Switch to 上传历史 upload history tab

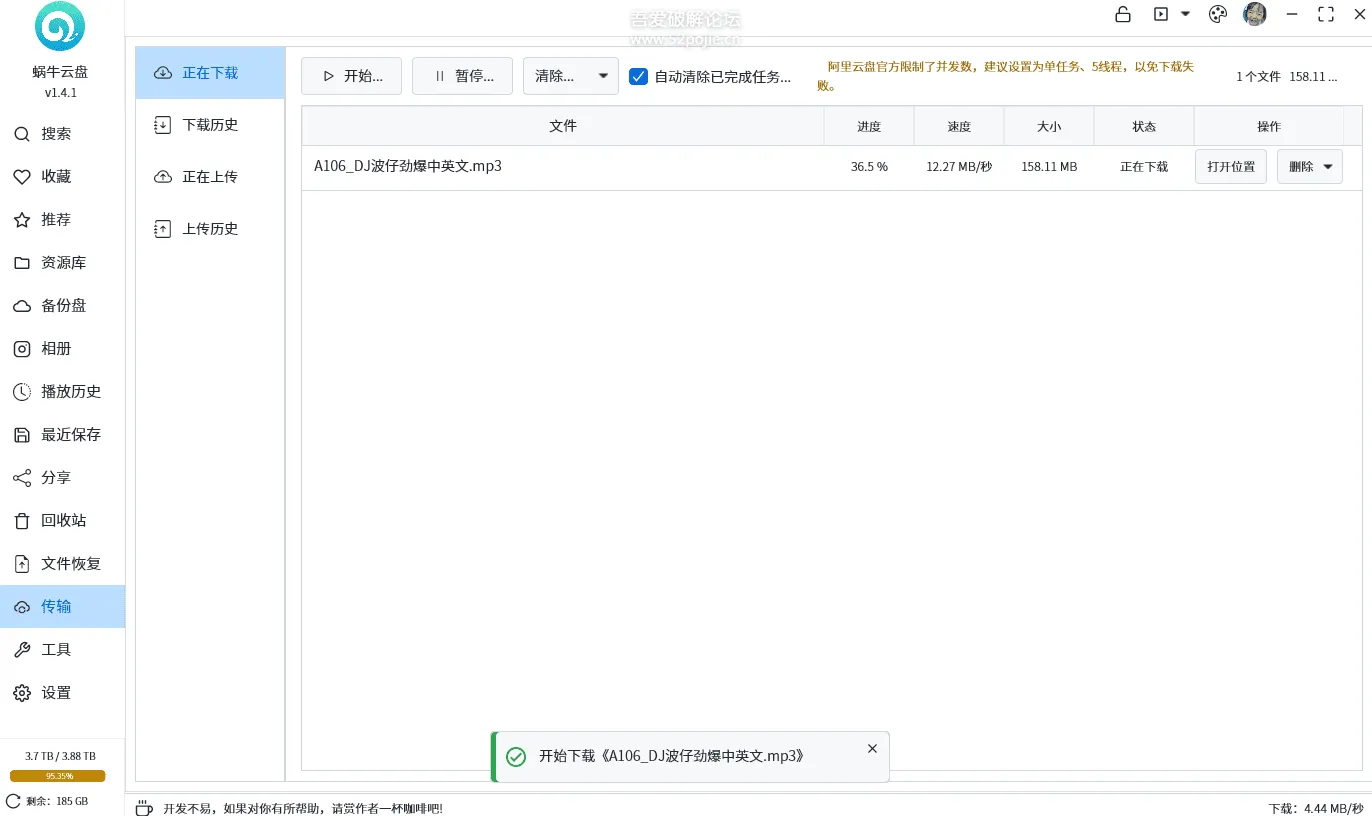point(210,229)
